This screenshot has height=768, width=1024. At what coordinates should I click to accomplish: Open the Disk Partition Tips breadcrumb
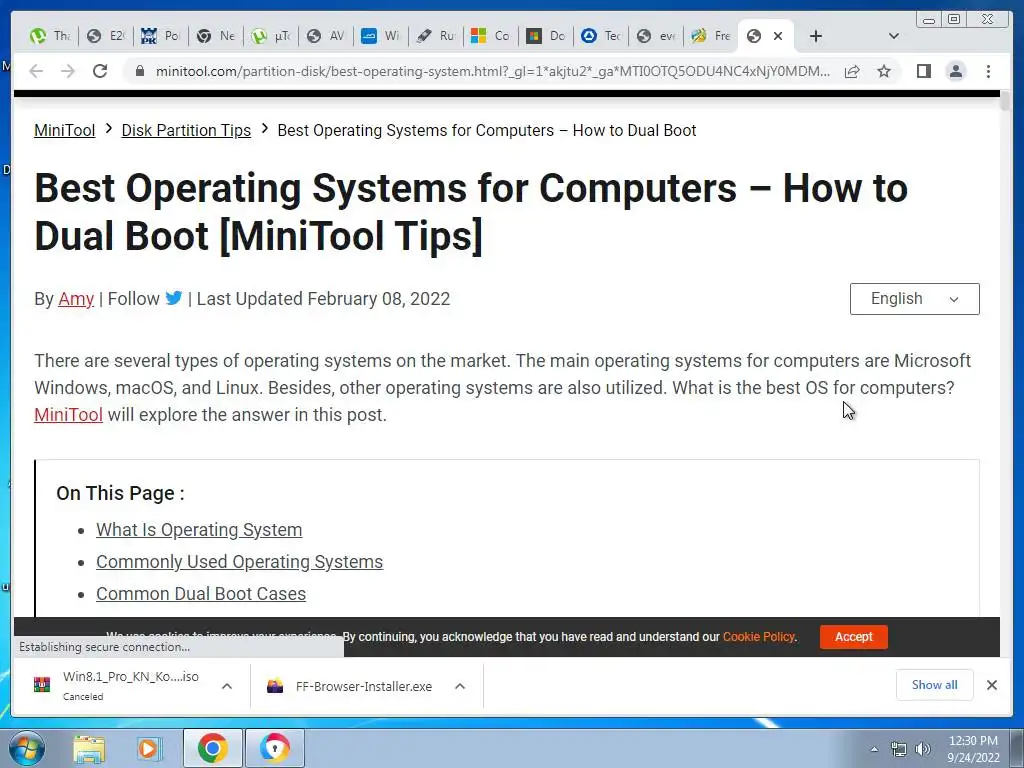186,130
